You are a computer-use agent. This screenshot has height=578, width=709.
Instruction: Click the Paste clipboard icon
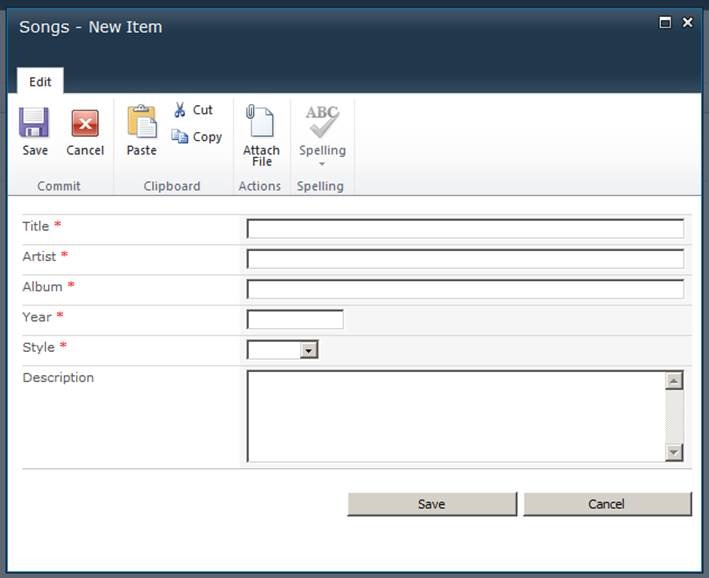point(141,122)
